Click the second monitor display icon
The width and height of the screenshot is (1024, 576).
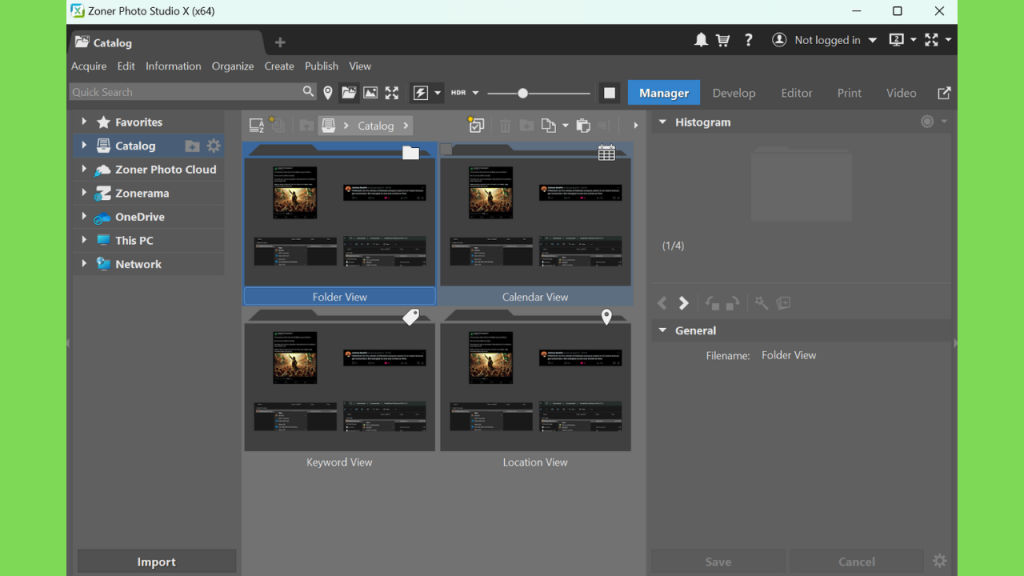897,40
